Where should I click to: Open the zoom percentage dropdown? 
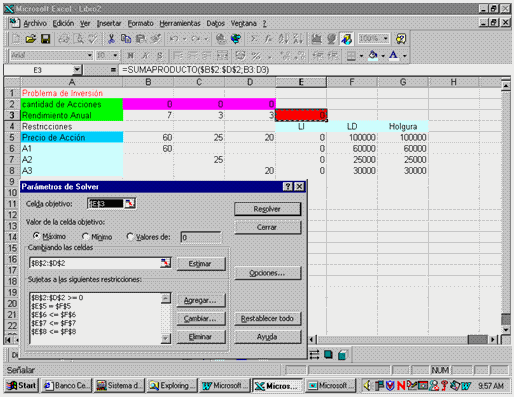click(386, 39)
